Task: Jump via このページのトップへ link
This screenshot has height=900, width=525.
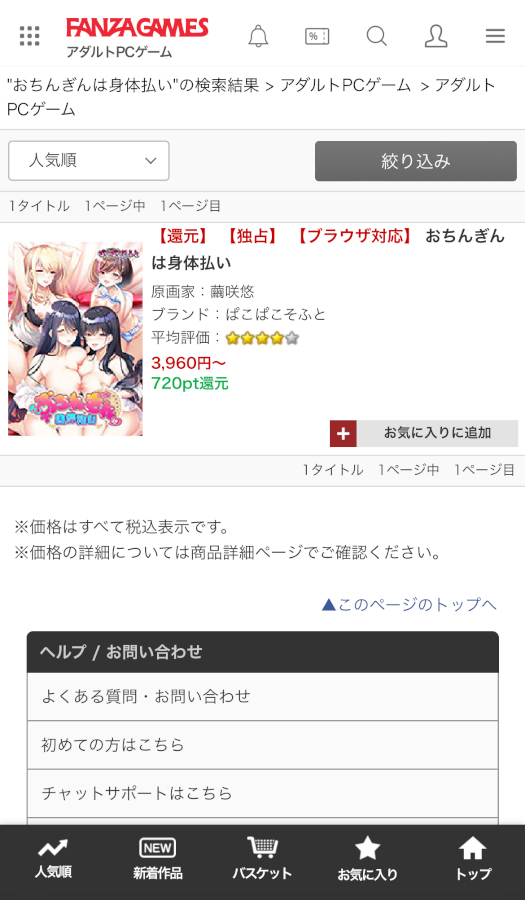Action: pyautogui.click(x=409, y=604)
